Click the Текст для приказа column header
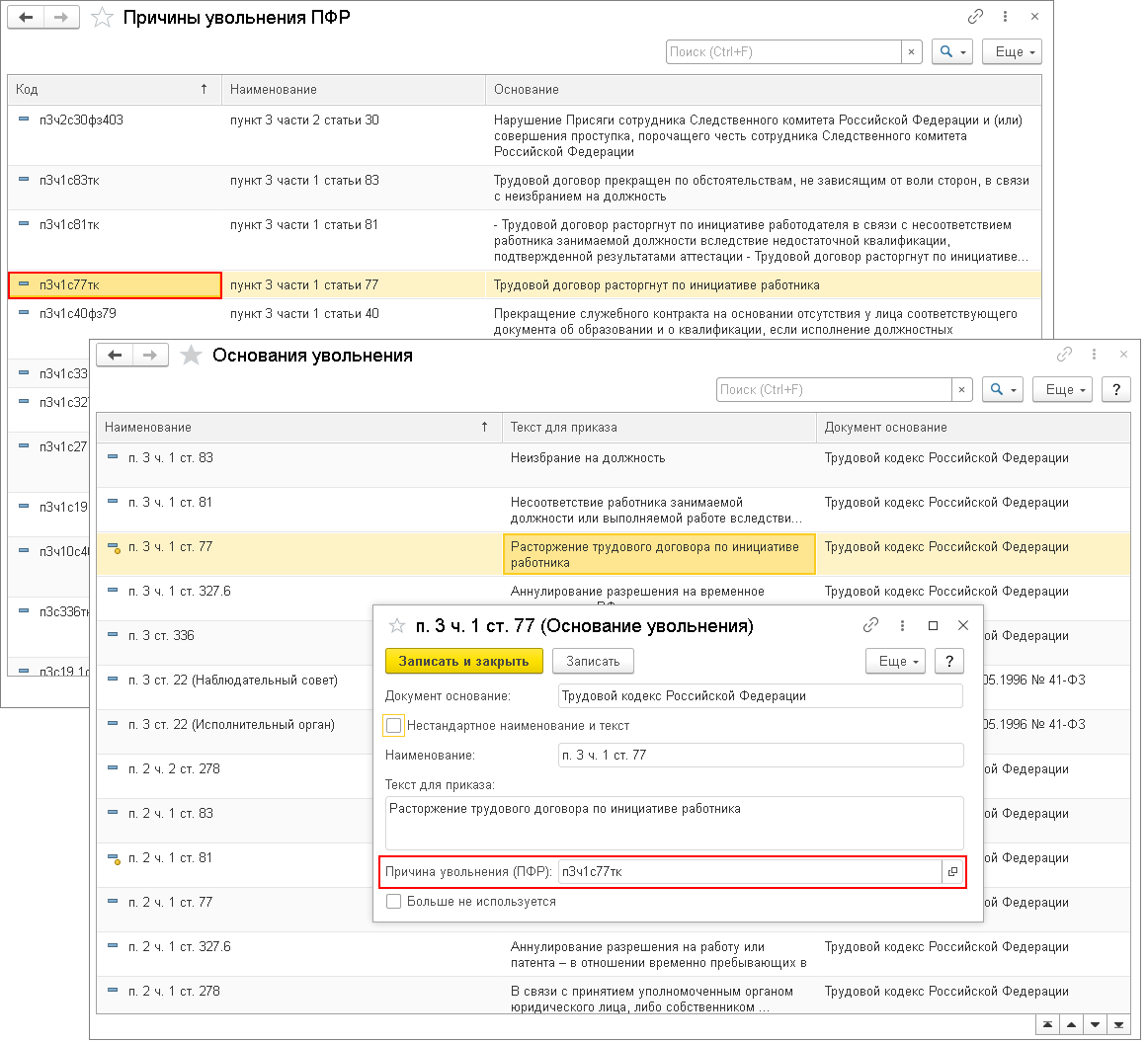Screen dimensions: 1148x1043 (659, 428)
